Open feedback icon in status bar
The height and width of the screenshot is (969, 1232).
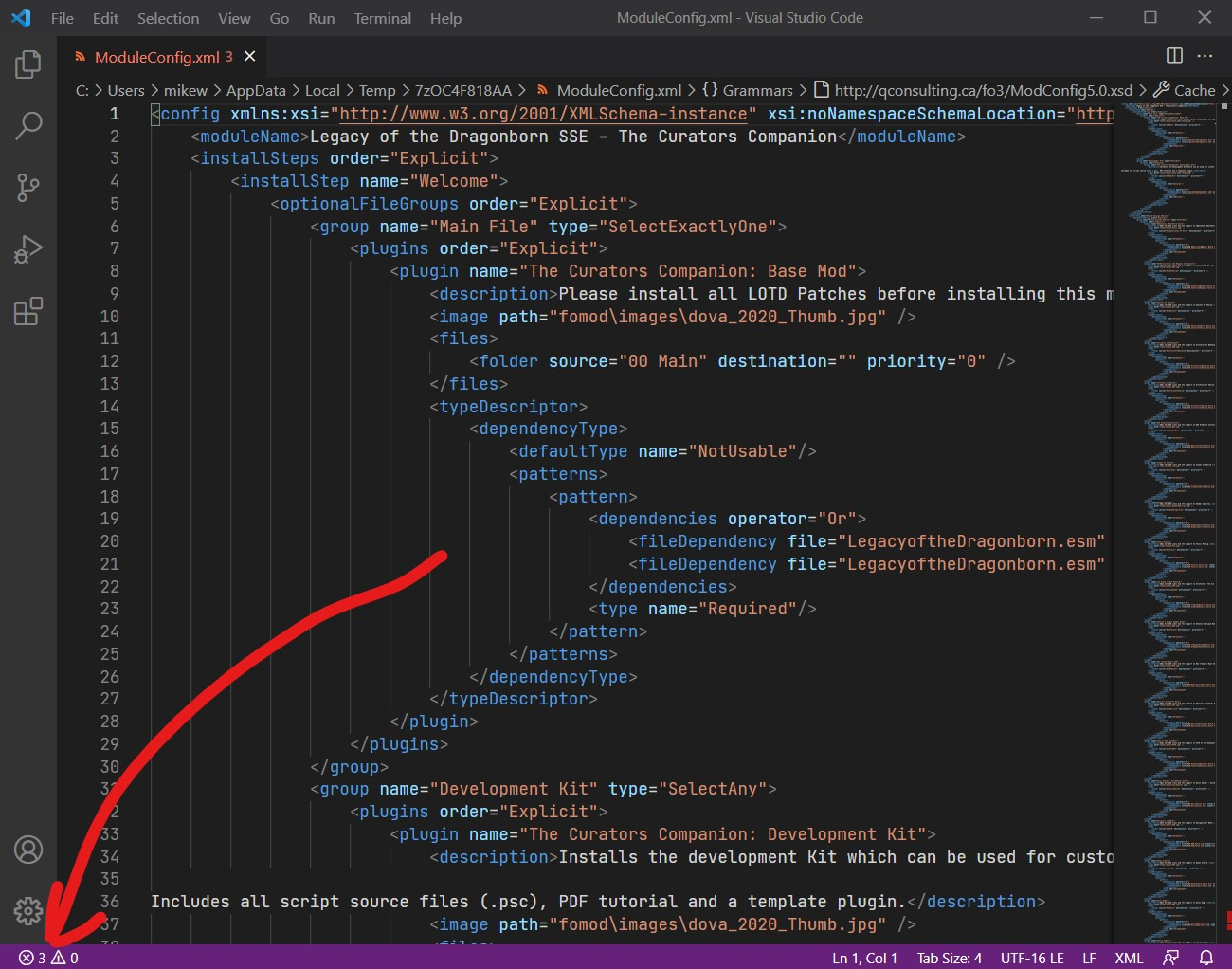[x=1171, y=958]
